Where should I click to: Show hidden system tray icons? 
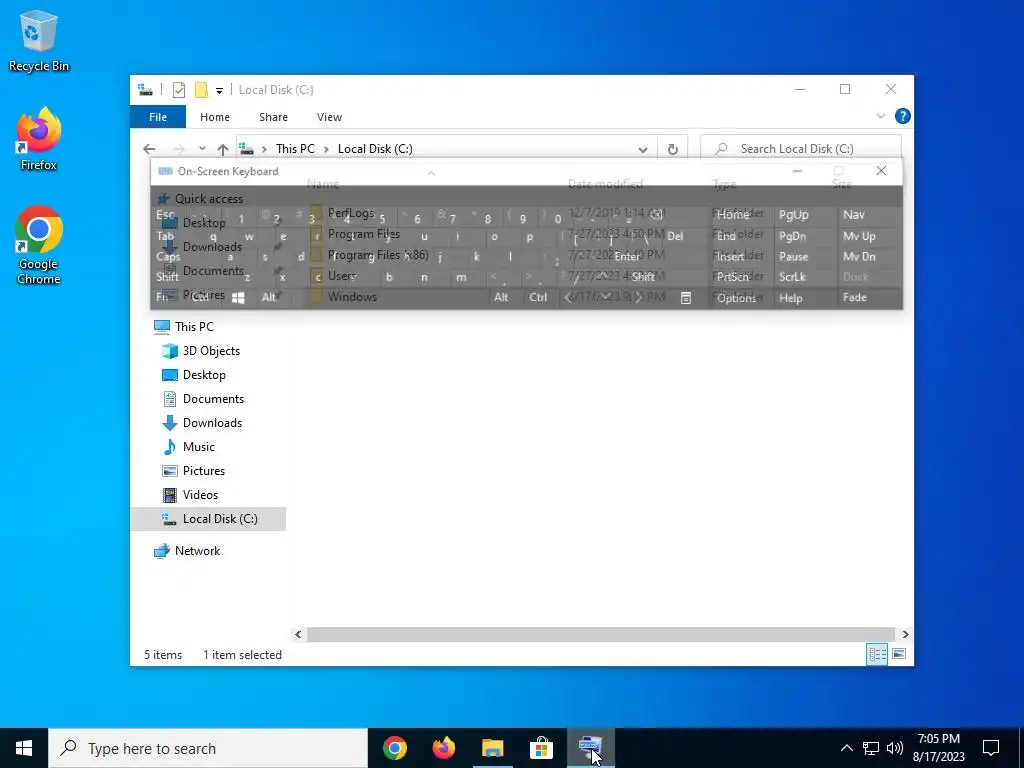[846, 748]
